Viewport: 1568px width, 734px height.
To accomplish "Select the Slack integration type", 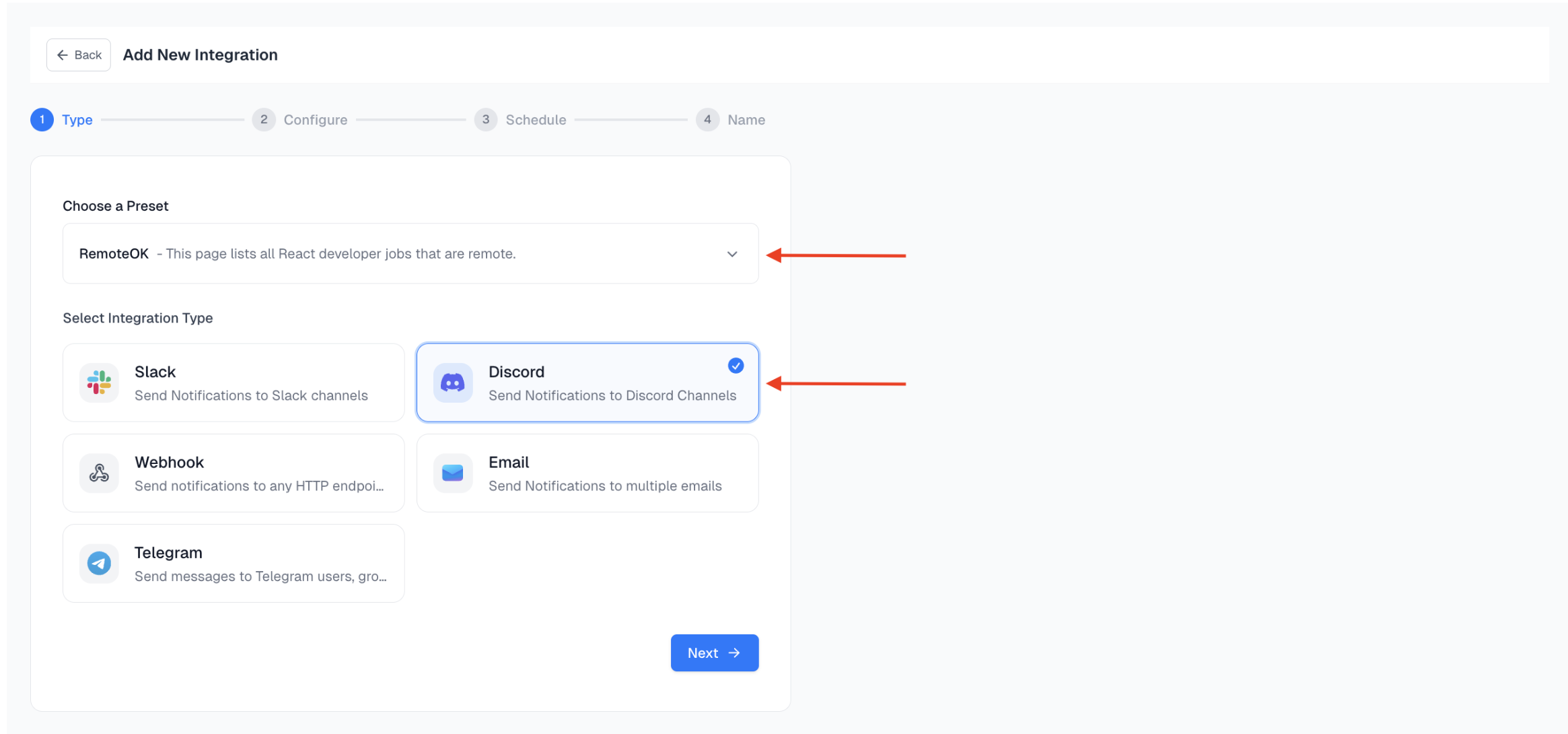I will pyautogui.click(x=233, y=382).
